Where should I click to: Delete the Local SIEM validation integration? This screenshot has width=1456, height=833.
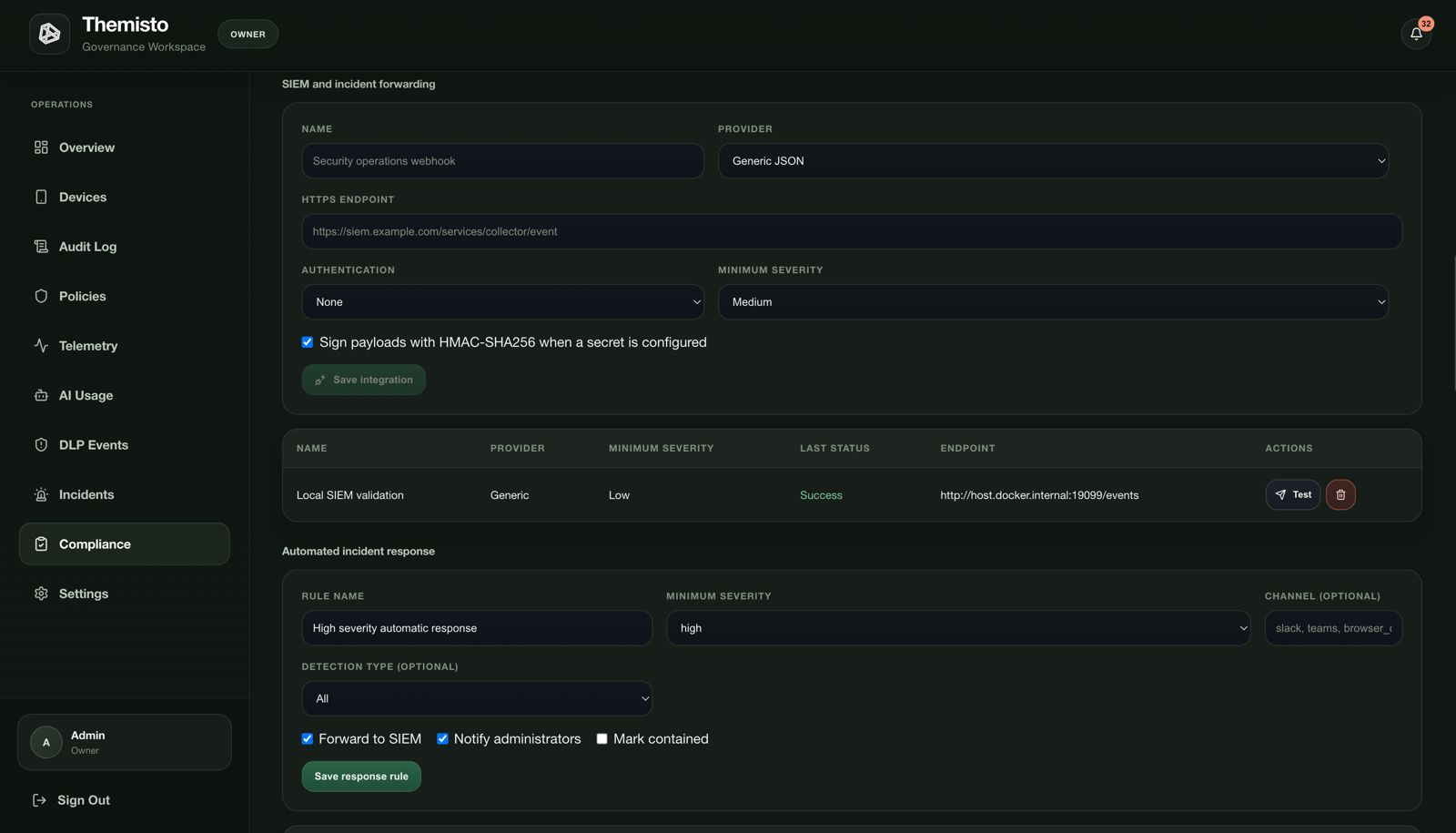1340,494
